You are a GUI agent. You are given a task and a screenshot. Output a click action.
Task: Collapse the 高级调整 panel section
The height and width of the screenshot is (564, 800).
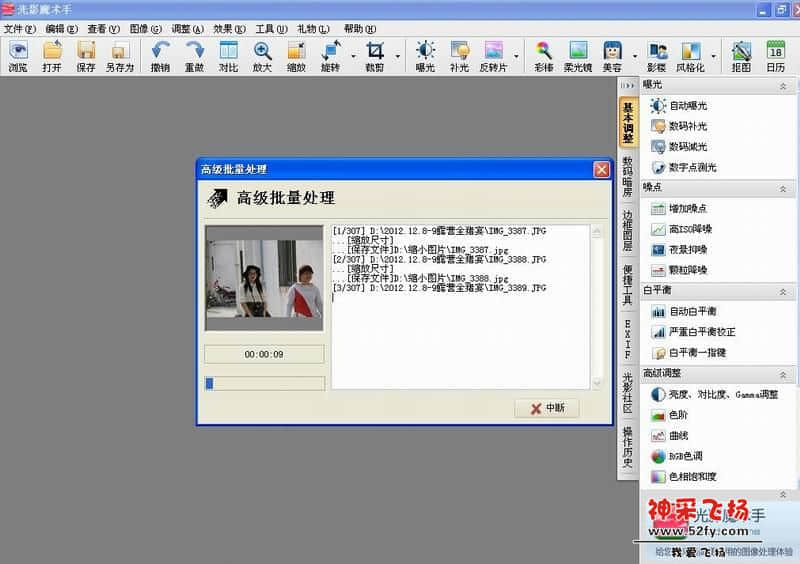point(783,375)
